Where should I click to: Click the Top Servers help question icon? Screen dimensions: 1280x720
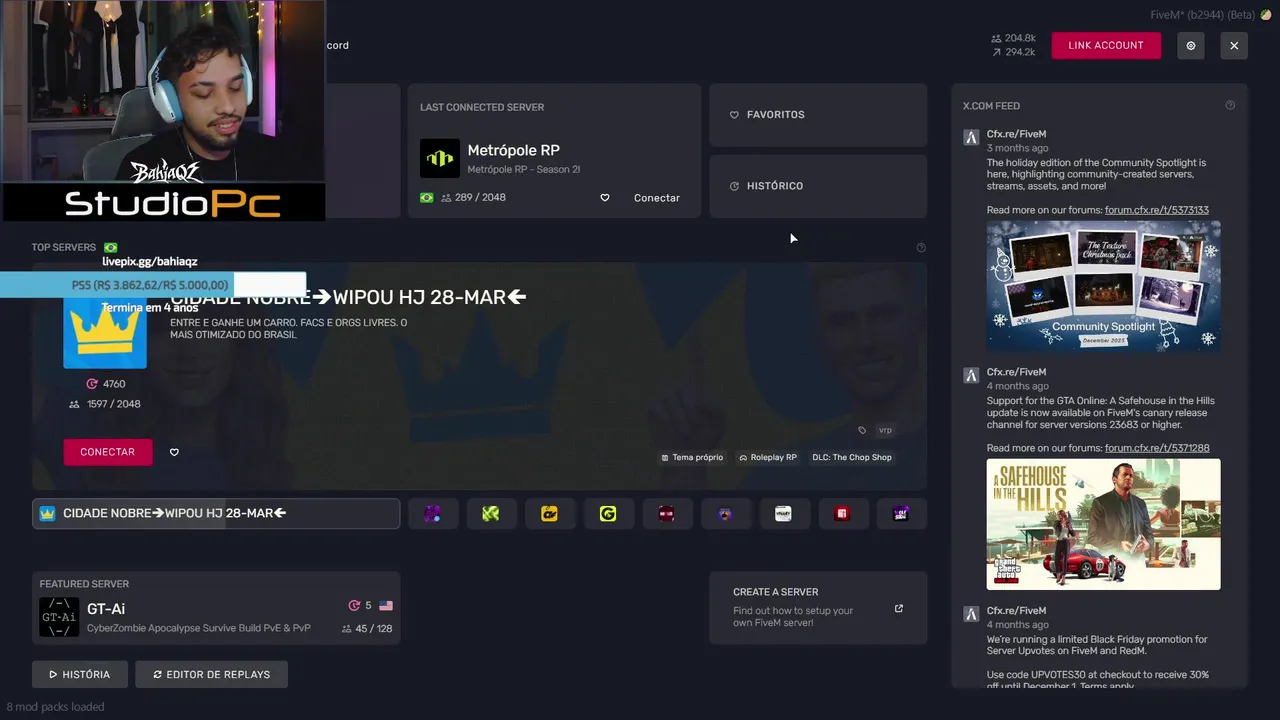[x=921, y=248]
